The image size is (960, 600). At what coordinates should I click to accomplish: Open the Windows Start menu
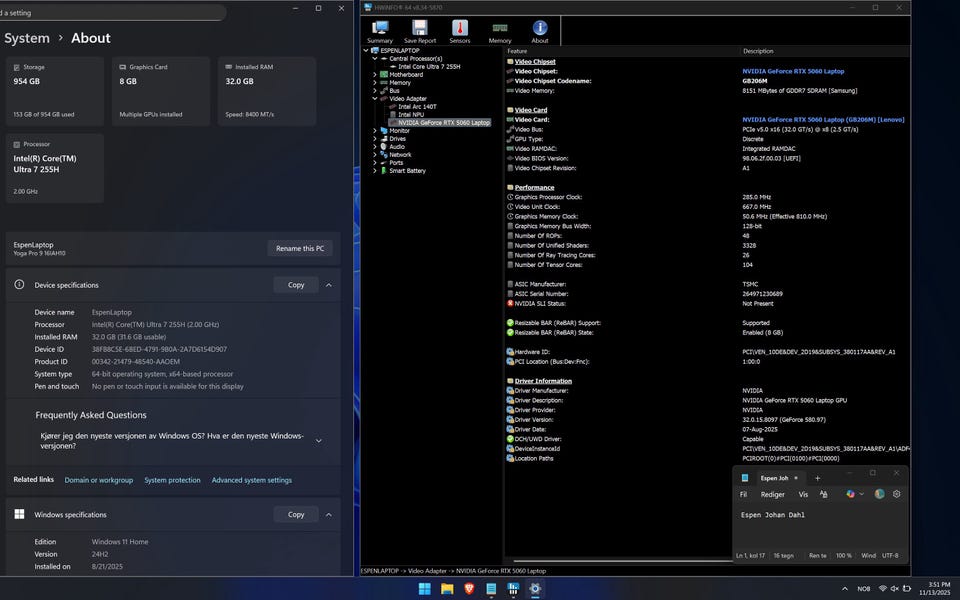tap(425, 588)
